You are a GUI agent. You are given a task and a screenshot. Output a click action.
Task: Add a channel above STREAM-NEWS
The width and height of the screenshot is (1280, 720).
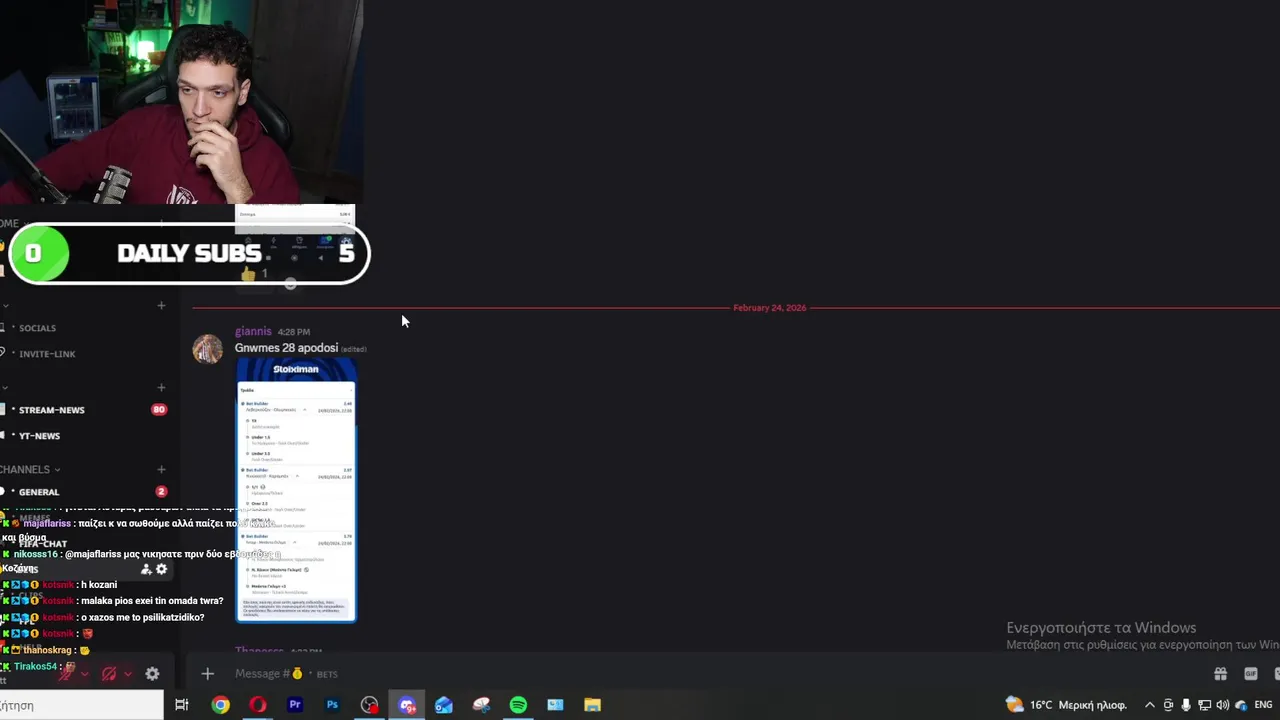tap(161, 387)
